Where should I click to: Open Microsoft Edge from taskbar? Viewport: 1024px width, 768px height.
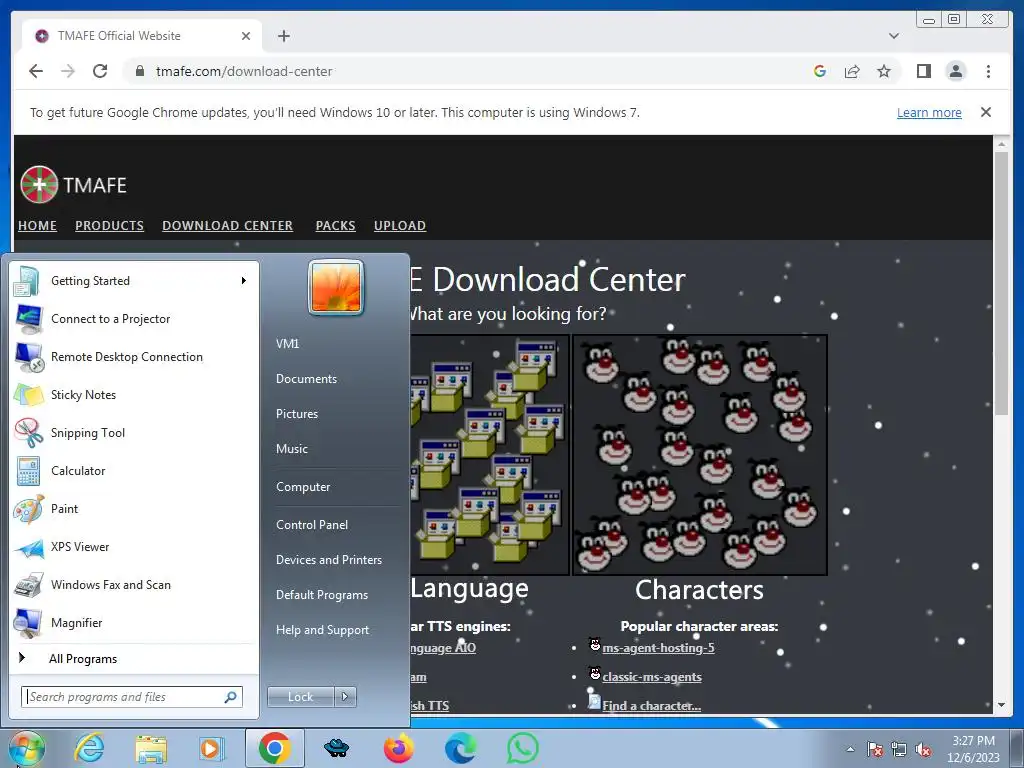(x=460, y=748)
